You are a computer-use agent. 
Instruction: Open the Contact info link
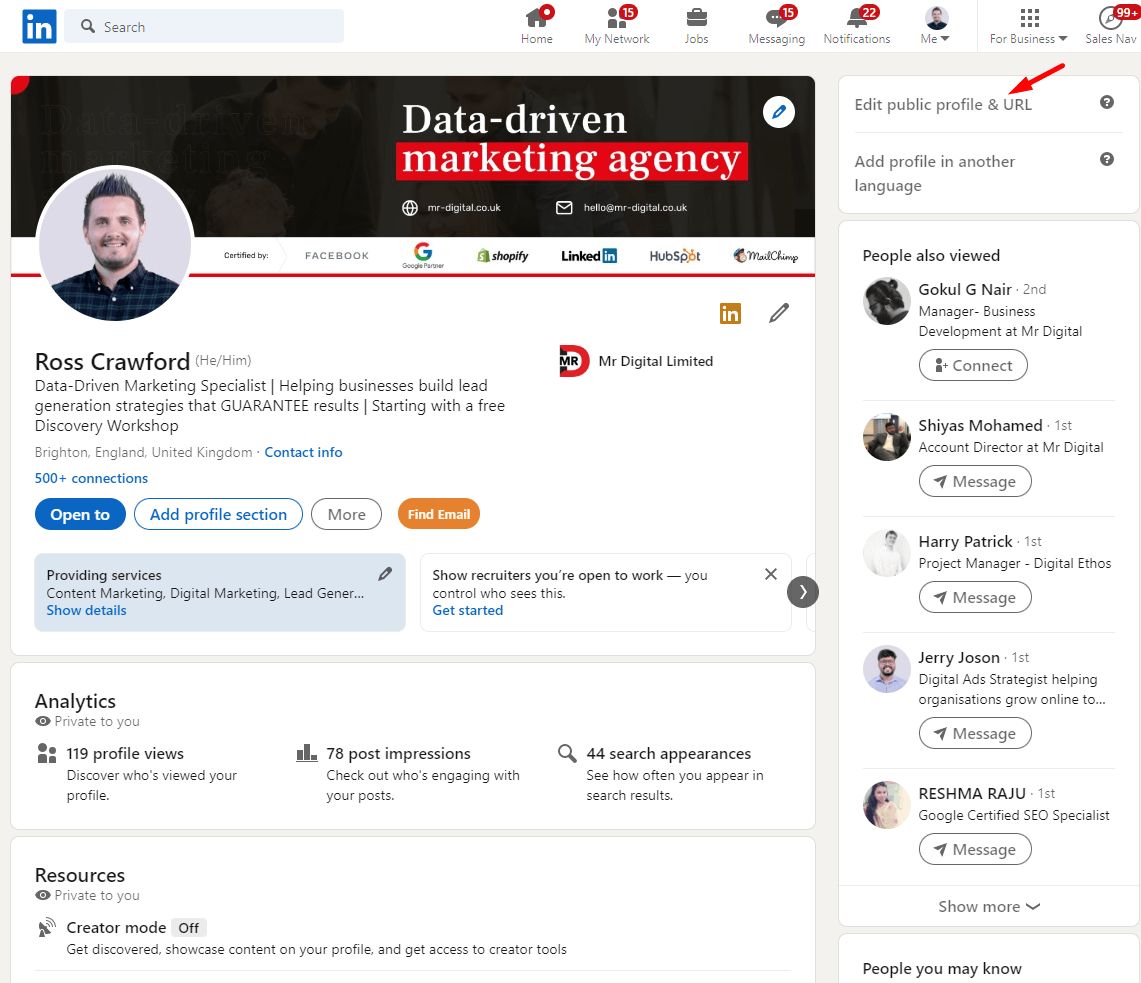(303, 452)
